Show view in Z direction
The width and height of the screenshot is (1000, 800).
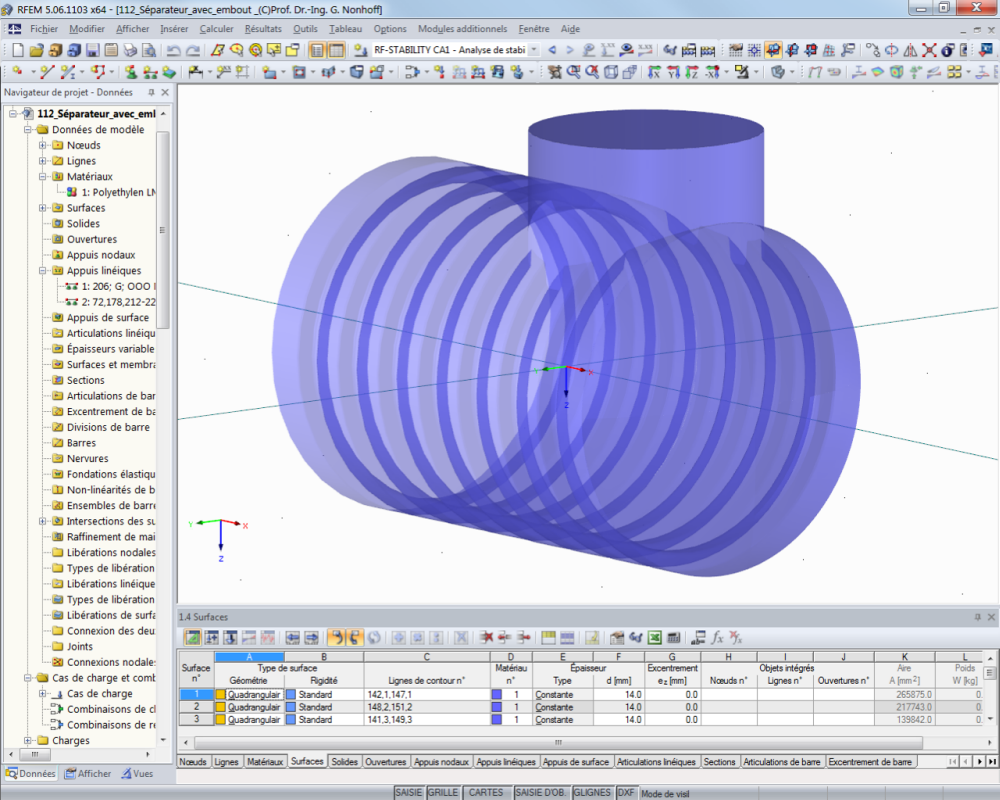point(692,72)
